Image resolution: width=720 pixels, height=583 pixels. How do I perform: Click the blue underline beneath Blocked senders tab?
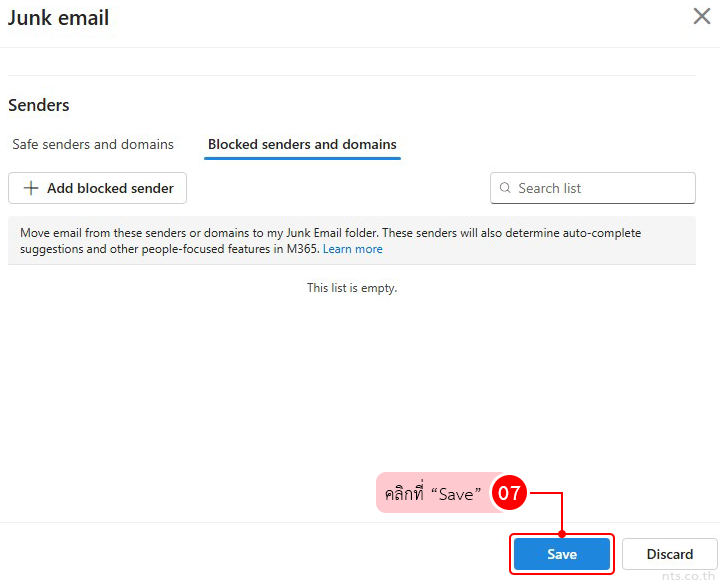coord(302,158)
